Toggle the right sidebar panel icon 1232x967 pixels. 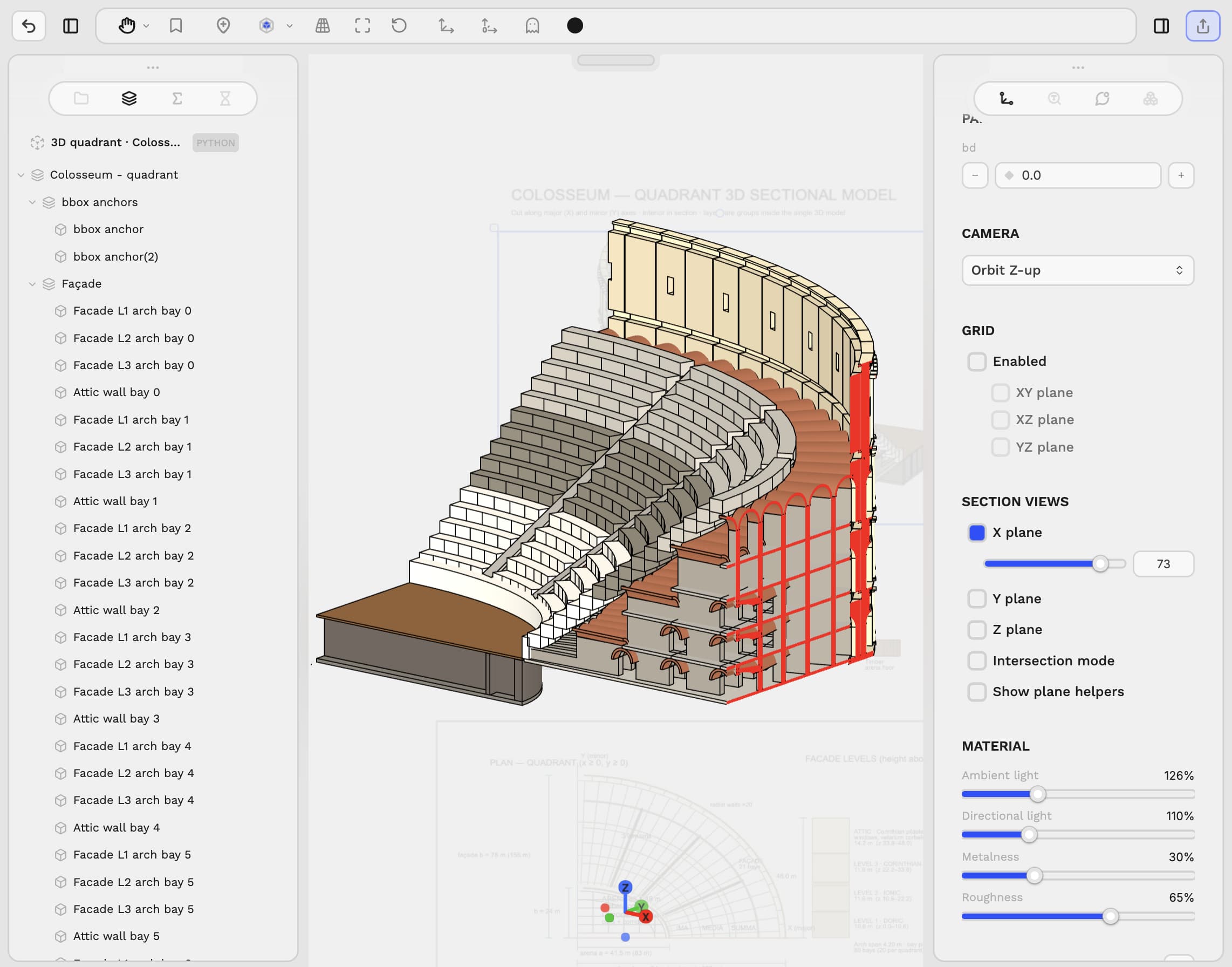(1161, 26)
